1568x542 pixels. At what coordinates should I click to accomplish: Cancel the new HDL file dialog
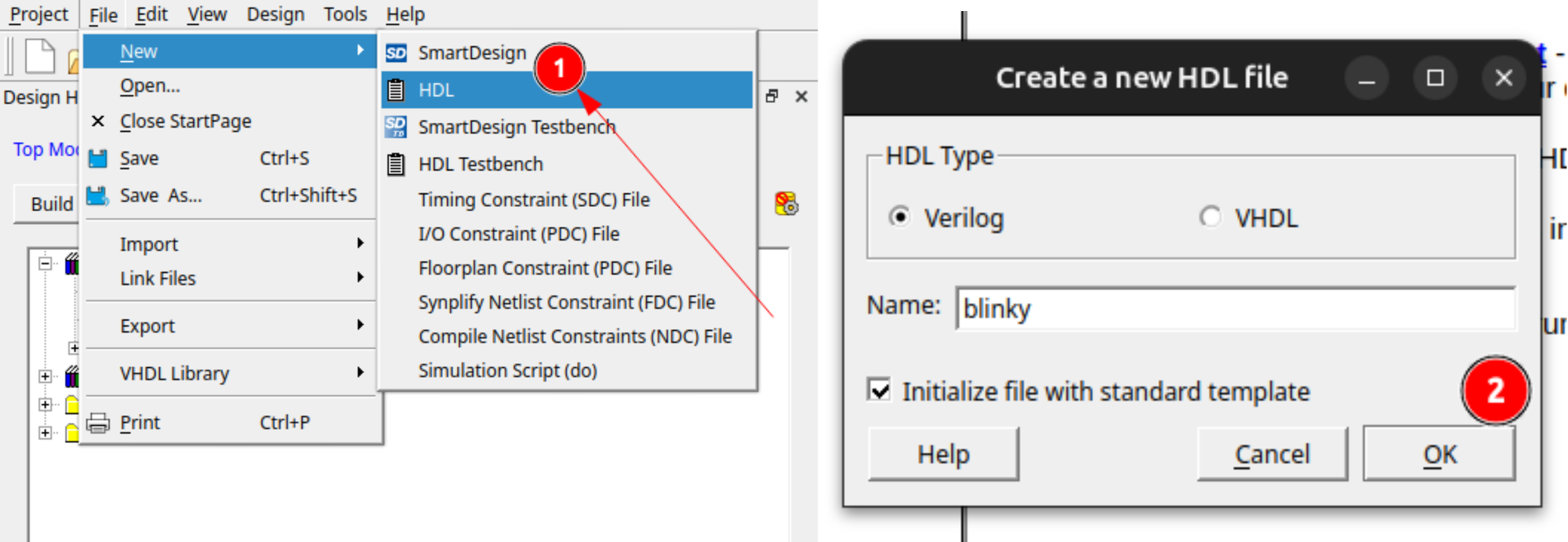(x=1272, y=454)
